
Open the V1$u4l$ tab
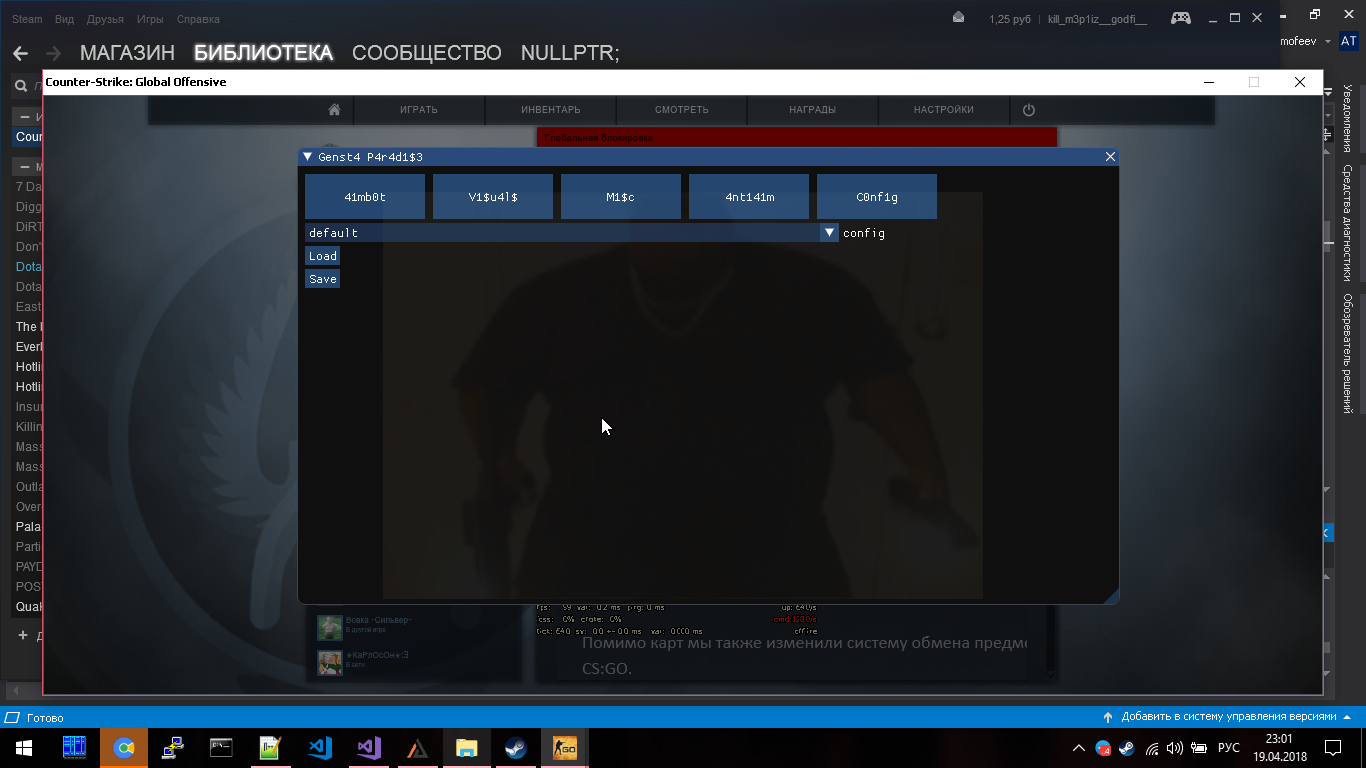[x=493, y=197]
